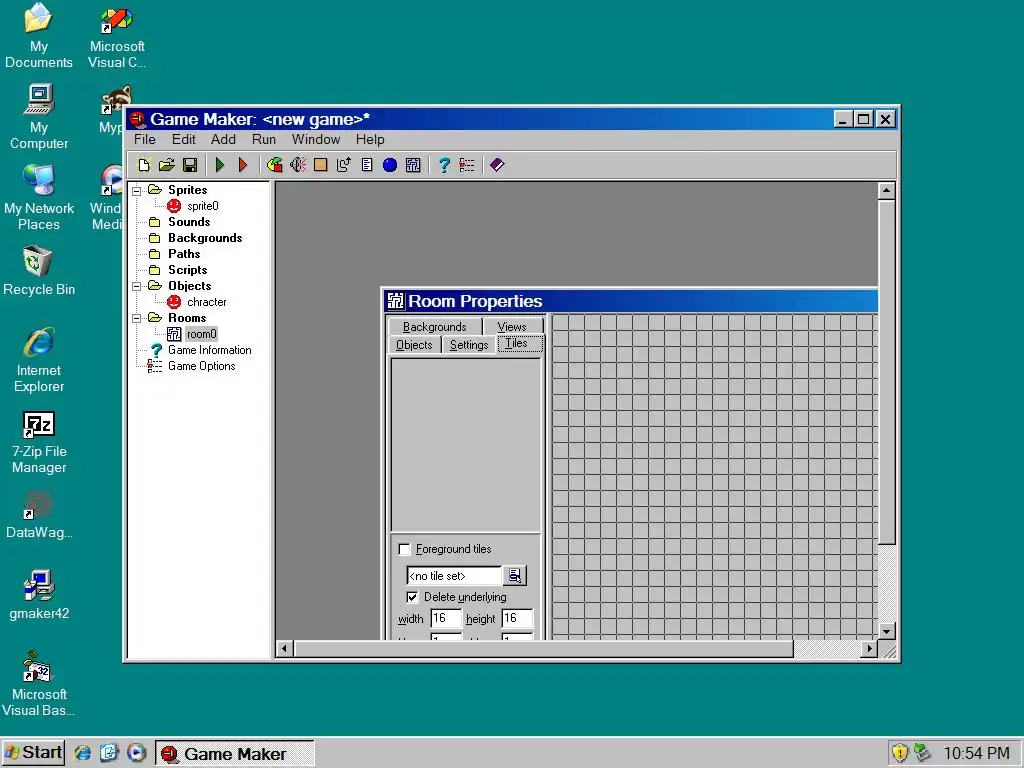Select sprite0 in the resource tree
Image resolution: width=1024 pixels, height=768 pixels.
click(202, 206)
